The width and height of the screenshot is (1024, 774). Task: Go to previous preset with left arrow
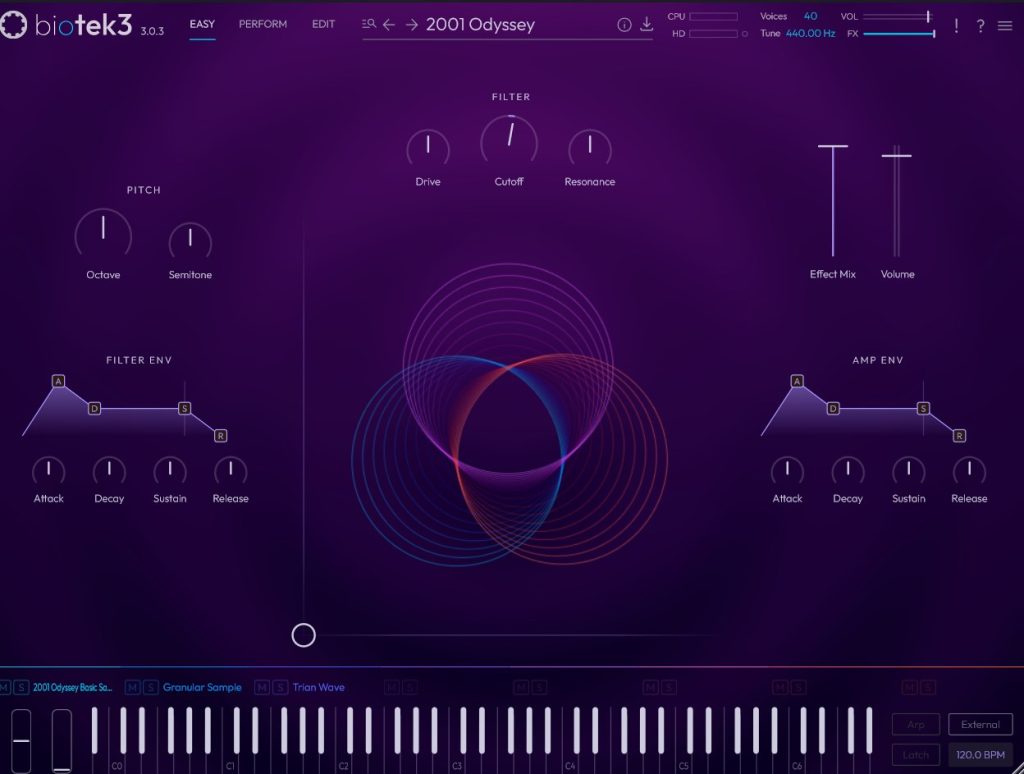click(x=390, y=25)
